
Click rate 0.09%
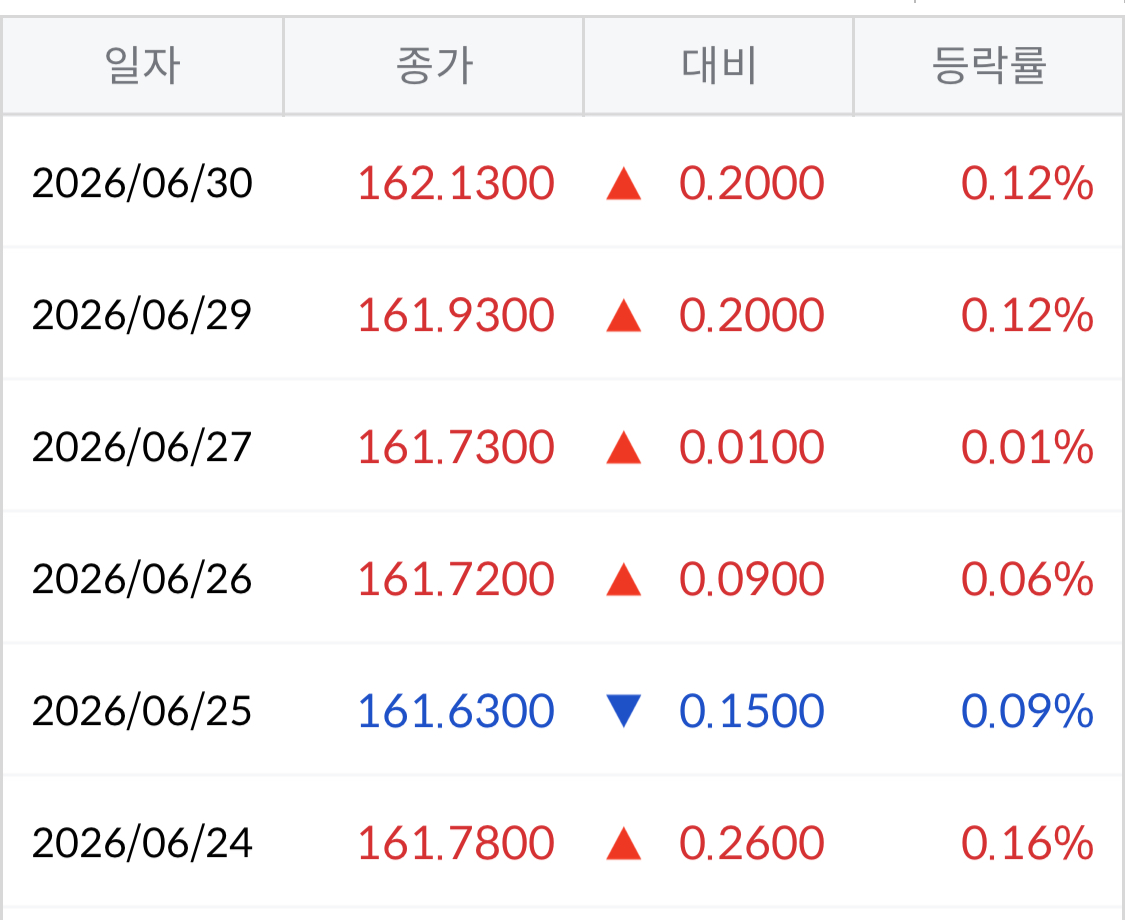(1027, 711)
